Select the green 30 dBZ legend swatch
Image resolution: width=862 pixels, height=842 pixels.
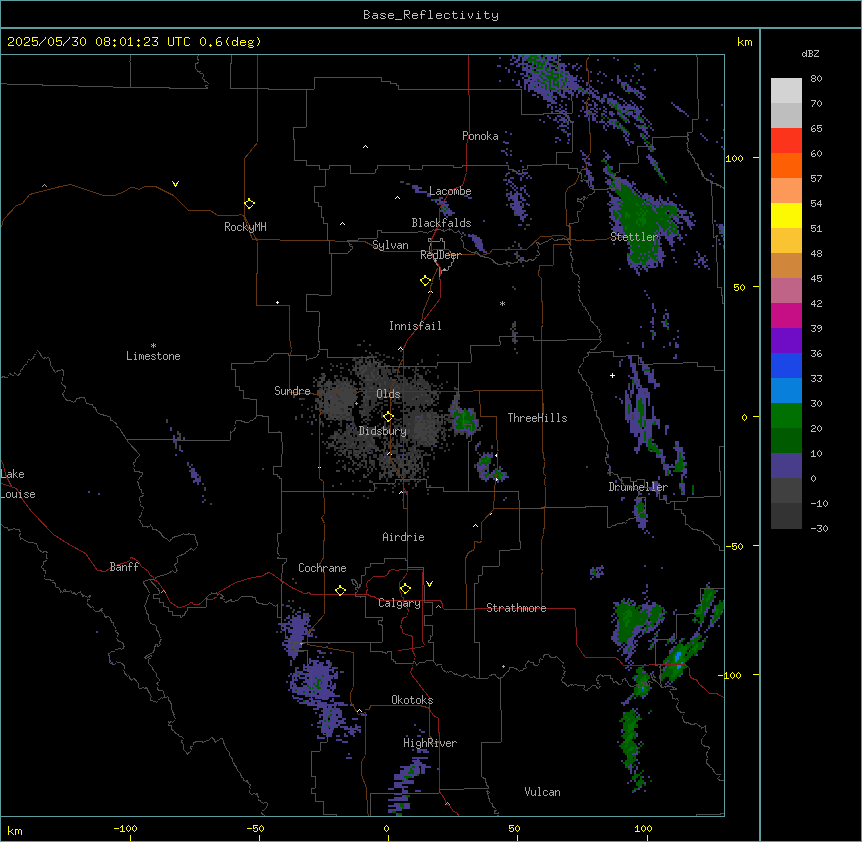(786, 416)
